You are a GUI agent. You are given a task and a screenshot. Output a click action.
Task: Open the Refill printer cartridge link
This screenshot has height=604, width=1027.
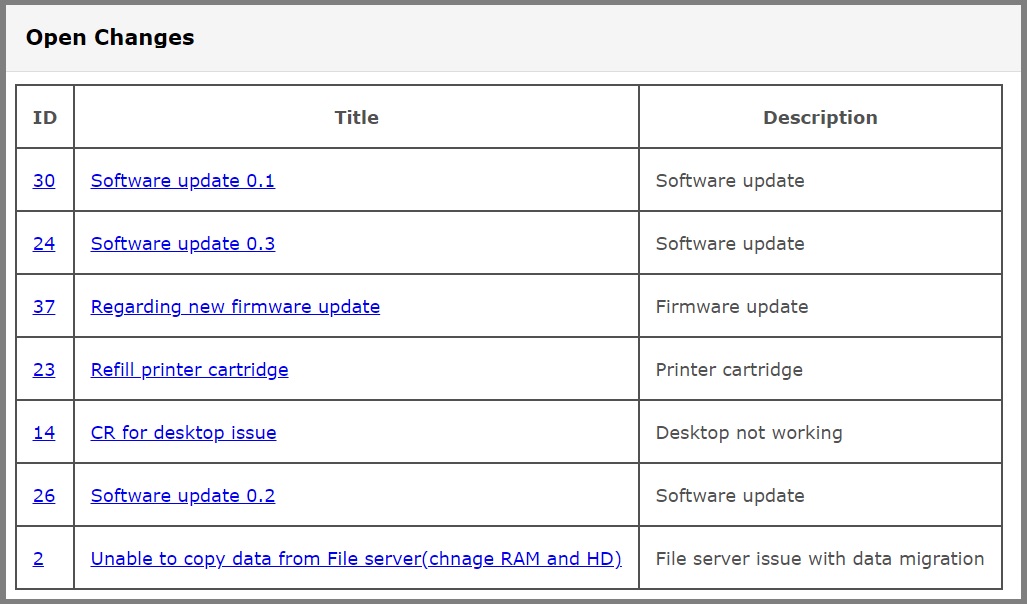(x=189, y=369)
